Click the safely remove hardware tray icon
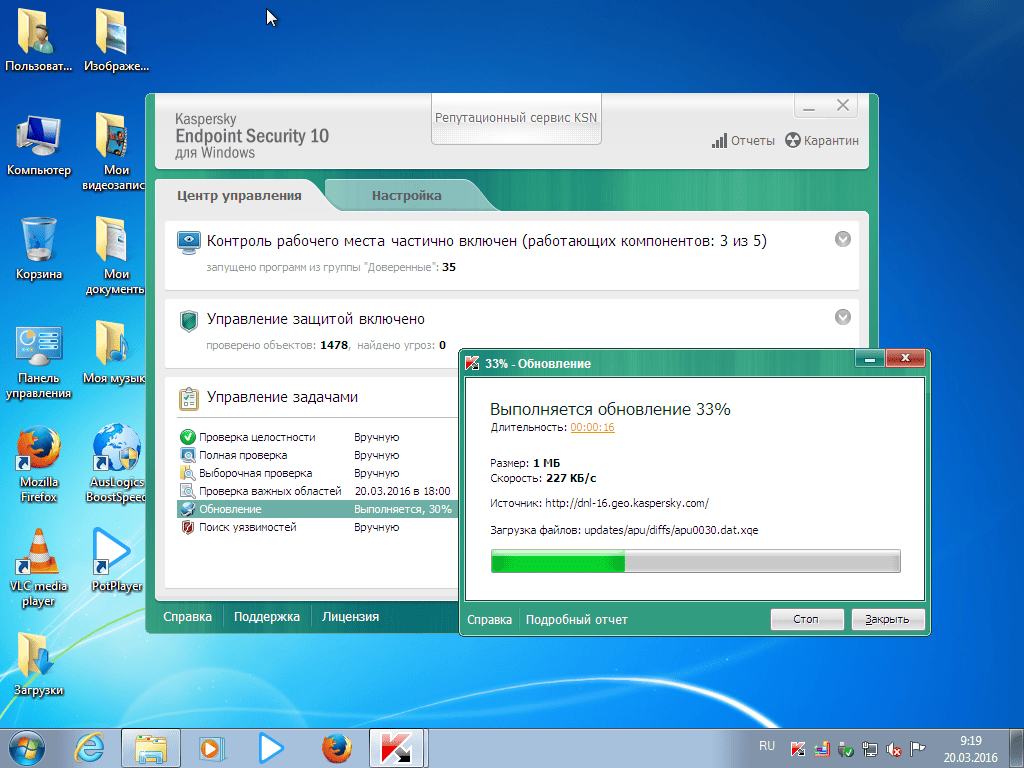Image resolution: width=1024 pixels, height=768 pixels. (x=846, y=749)
